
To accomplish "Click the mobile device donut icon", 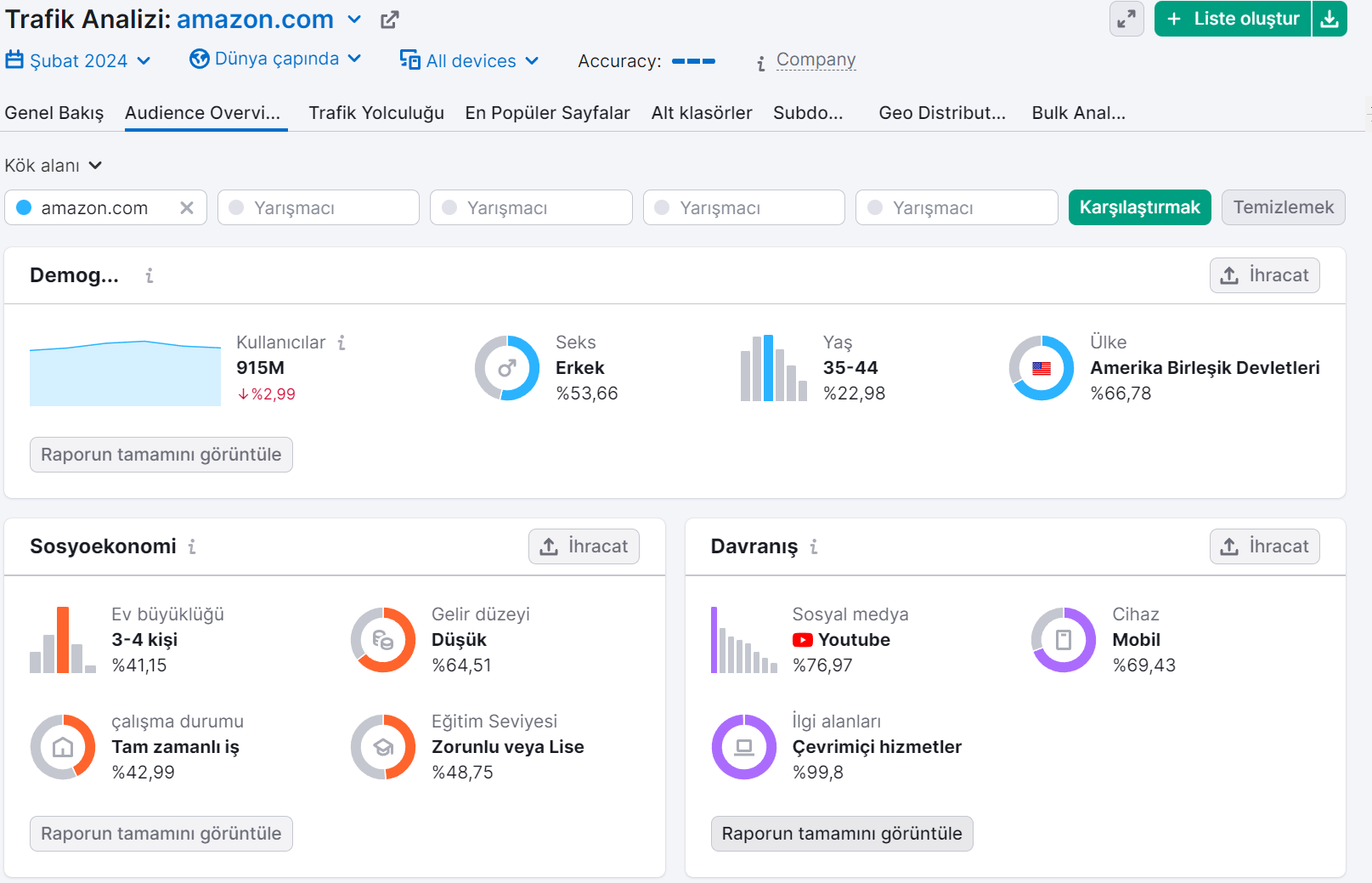I will coord(1064,640).
